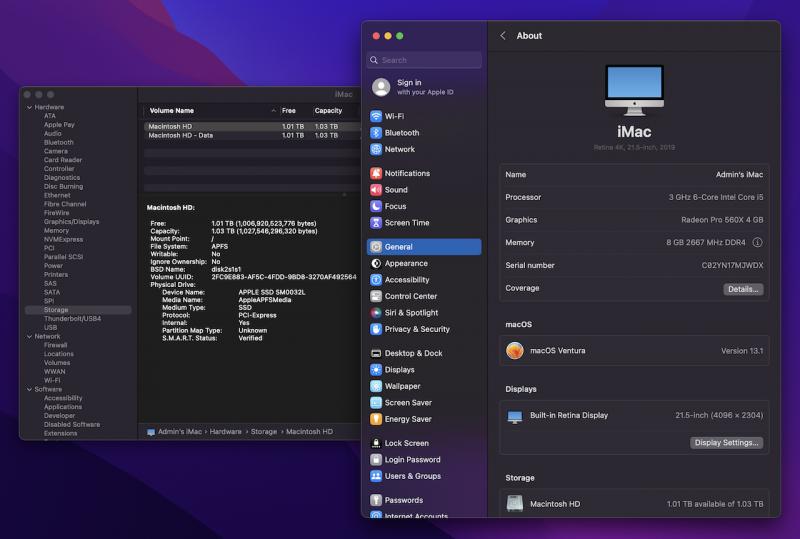This screenshot has width=800, height=539.
Task: Go back using About chevron
Action: [503, 36]
